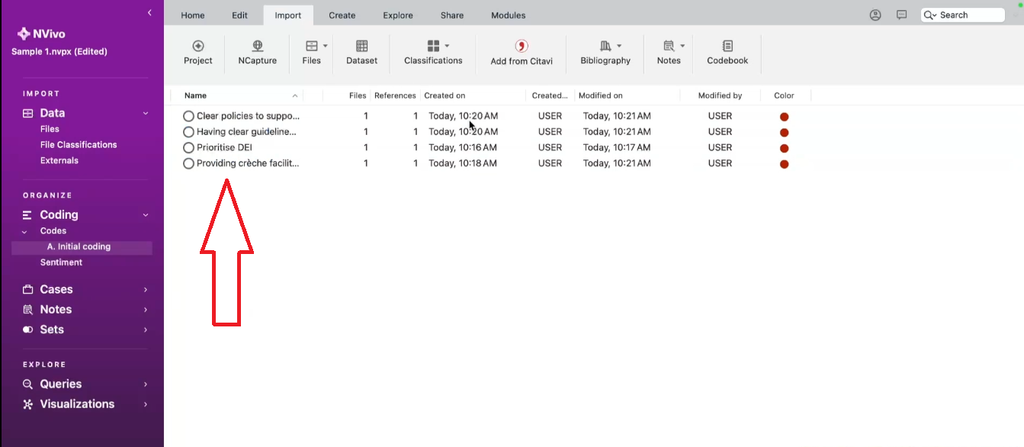Click the Sets icon in sidebar
This screenshot has height=447, width=1024.
pos(27,330)
